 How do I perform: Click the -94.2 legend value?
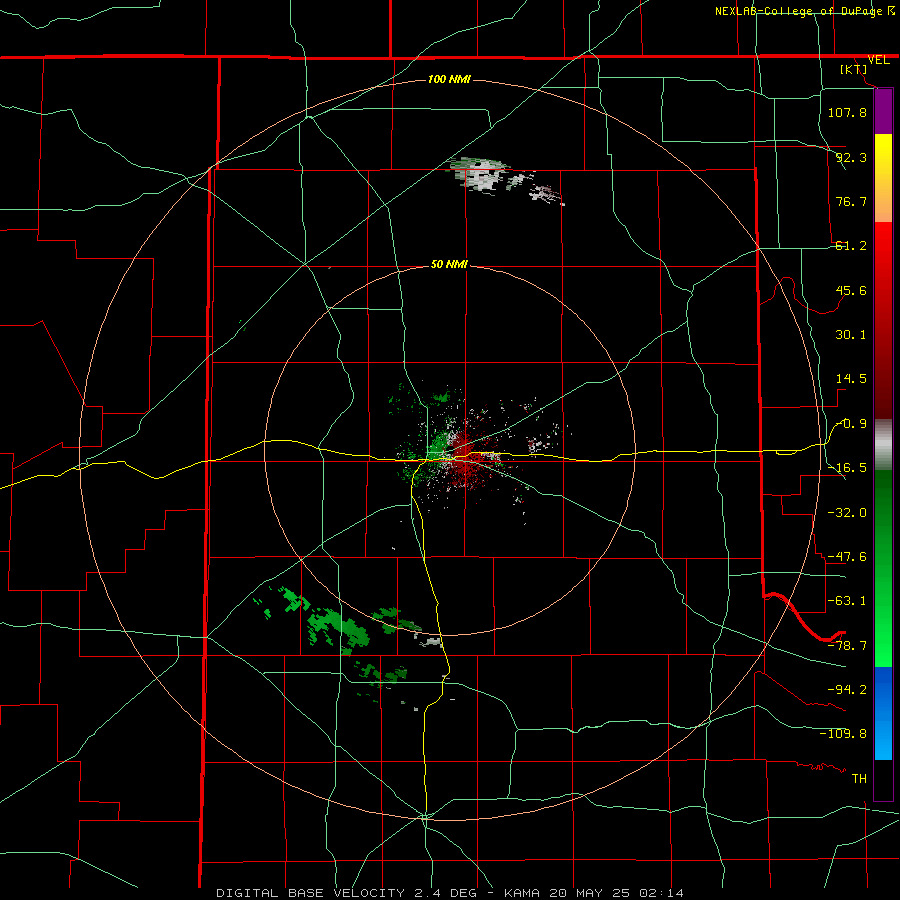coord(847,689)
